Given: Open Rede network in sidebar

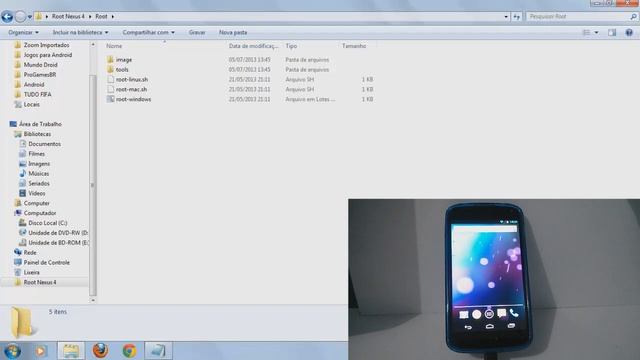Looking at the screenshot, I should (30, 253).
